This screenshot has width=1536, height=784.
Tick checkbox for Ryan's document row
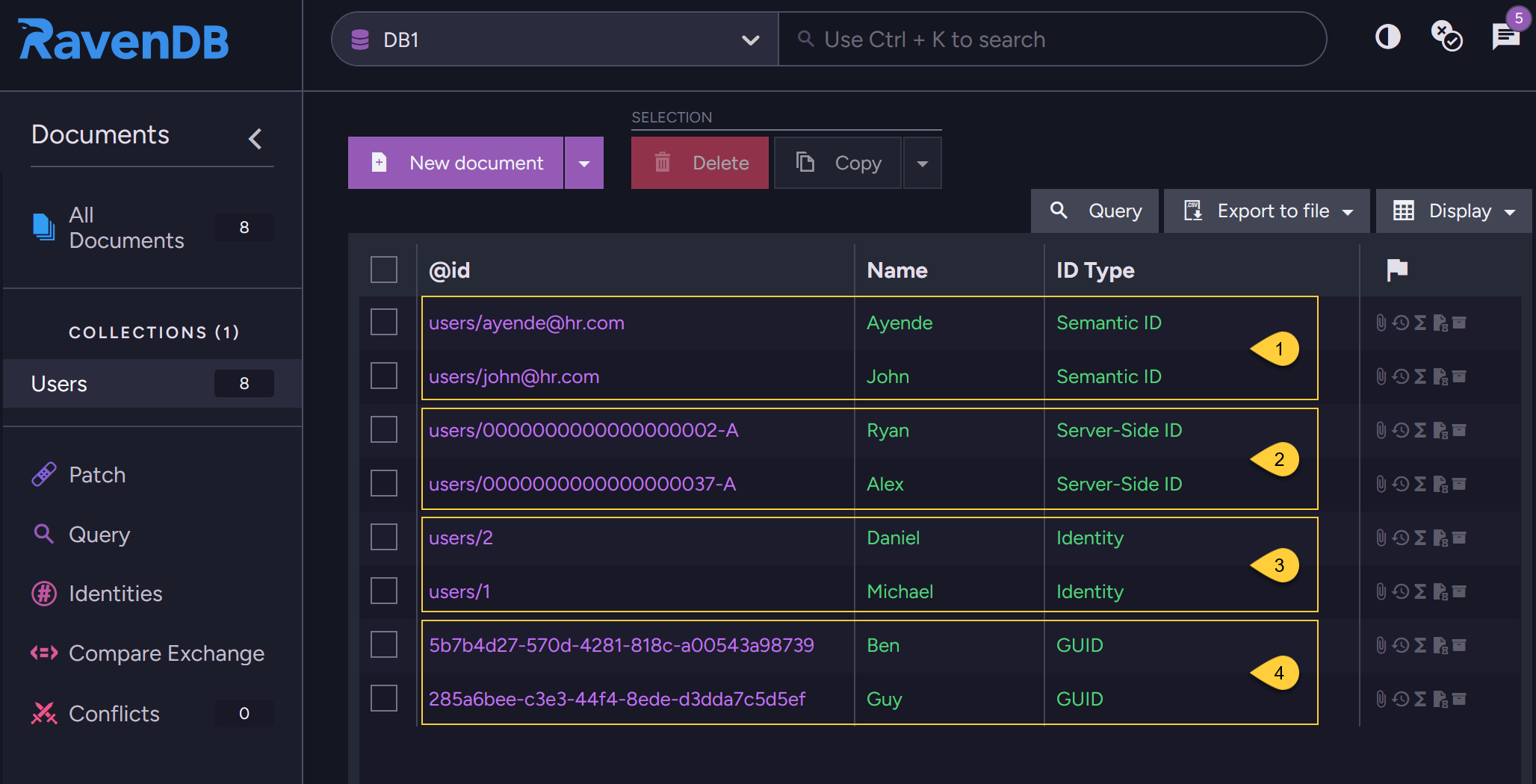click(x=384, y=429)
